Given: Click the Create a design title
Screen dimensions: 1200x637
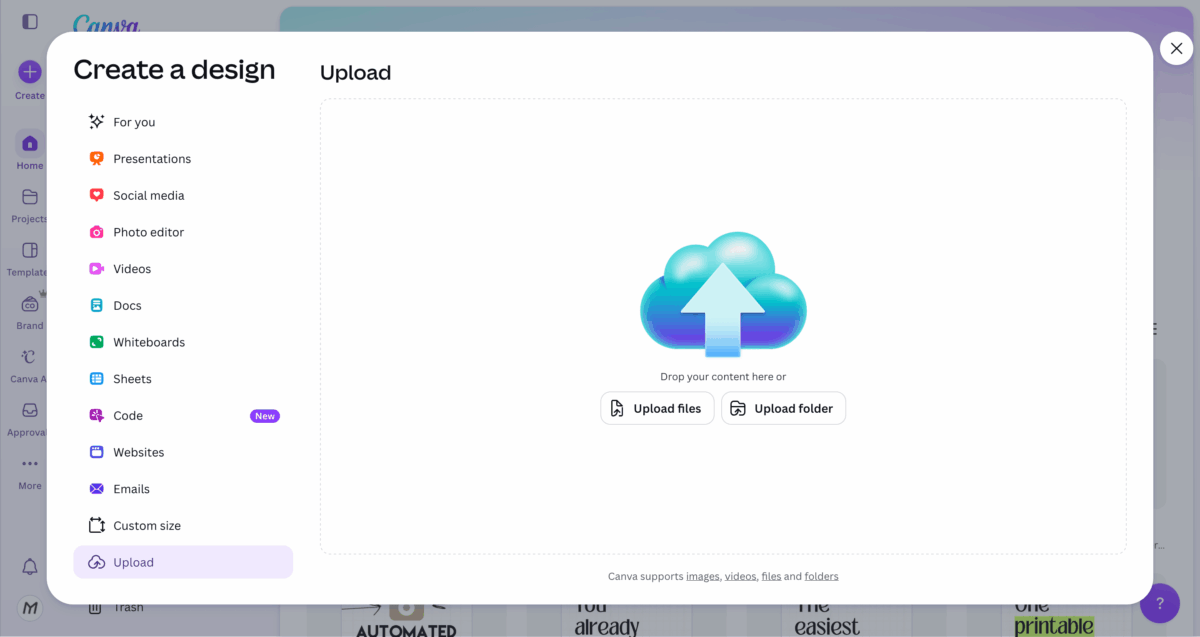Looking at the screenshot, I should tap(174, 69).
